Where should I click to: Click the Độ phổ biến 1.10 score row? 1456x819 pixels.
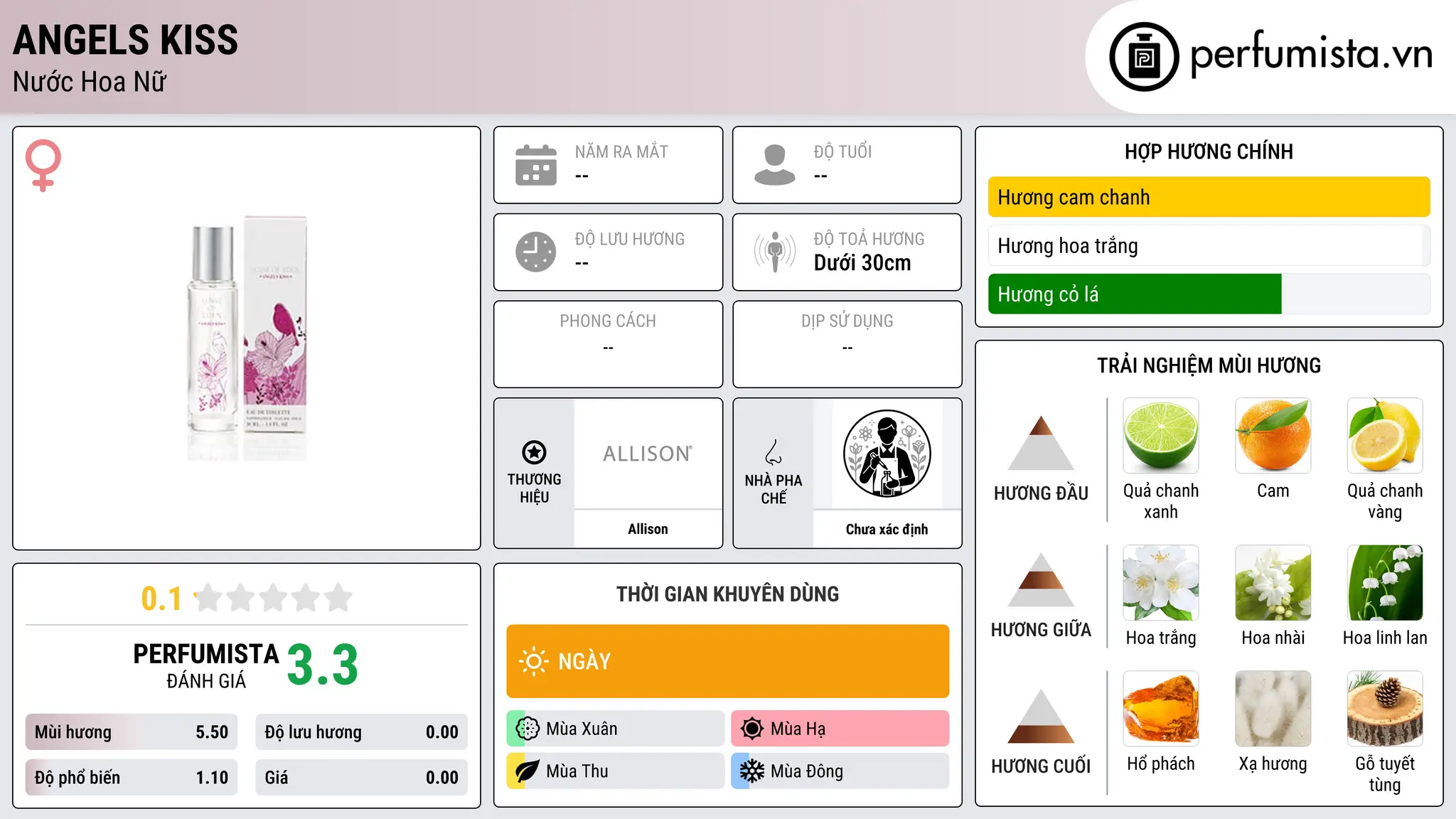pos(132,778)
